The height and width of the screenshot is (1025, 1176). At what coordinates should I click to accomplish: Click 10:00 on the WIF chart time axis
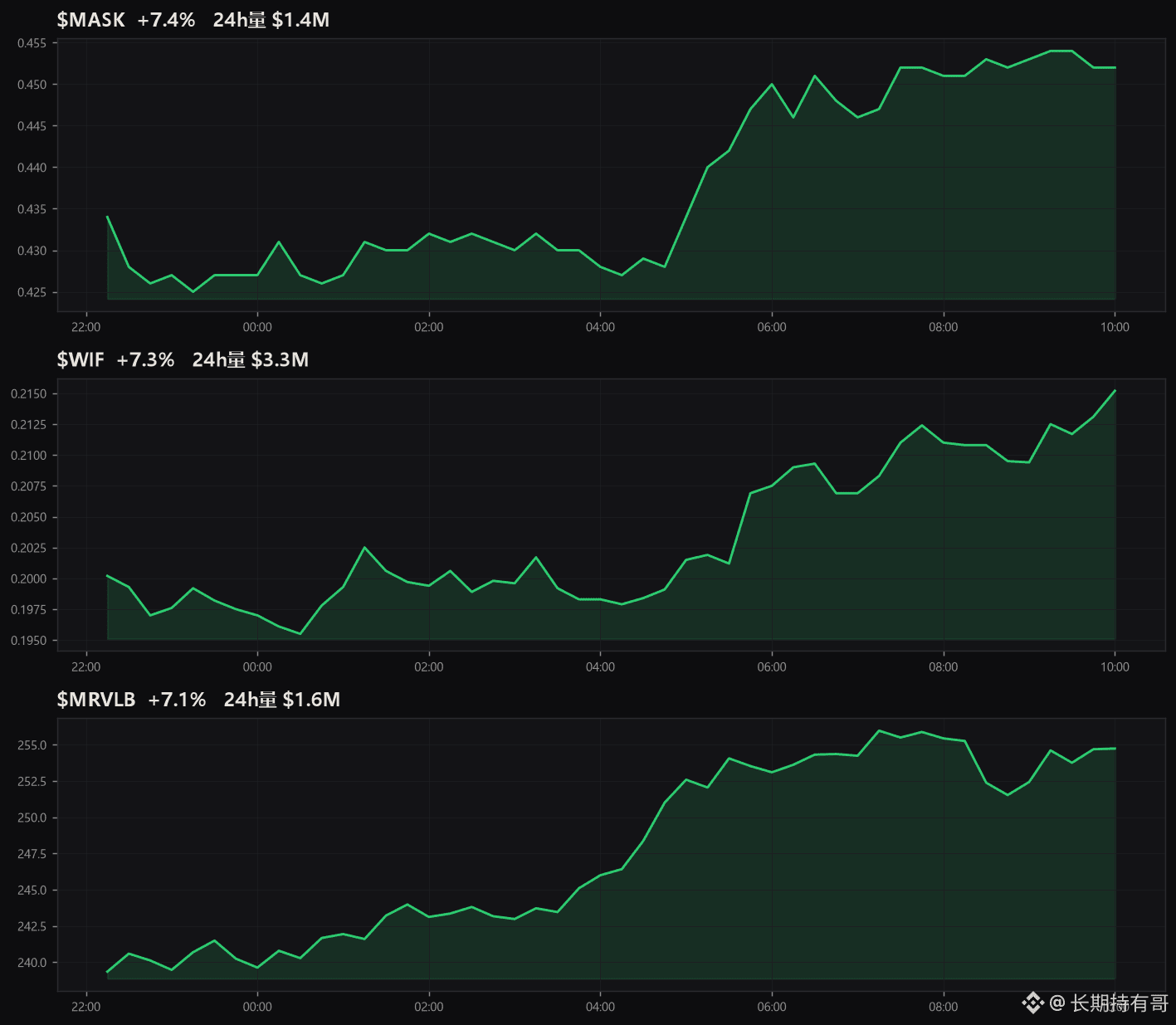[x=1115, y=667]
